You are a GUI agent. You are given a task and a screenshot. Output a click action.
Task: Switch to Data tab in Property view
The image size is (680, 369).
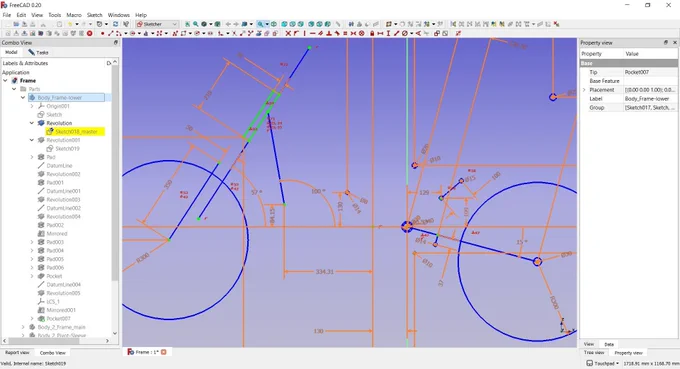(609, 344)
